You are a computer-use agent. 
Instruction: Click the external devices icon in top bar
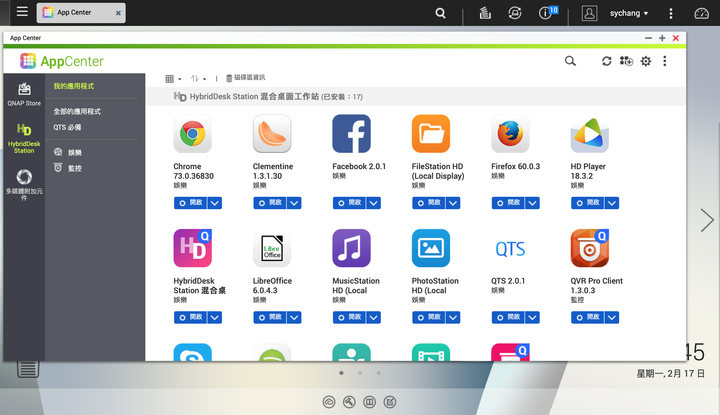[x=515, y=13]
